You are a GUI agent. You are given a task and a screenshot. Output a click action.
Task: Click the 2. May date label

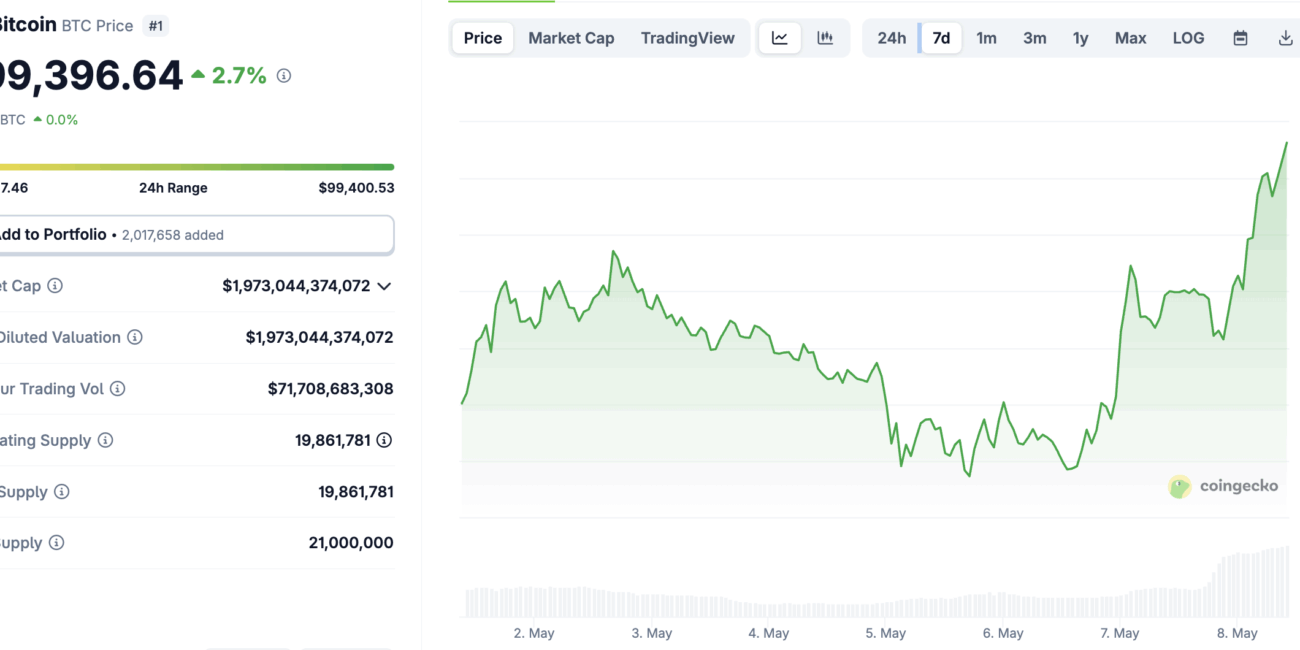coord(534,633)
